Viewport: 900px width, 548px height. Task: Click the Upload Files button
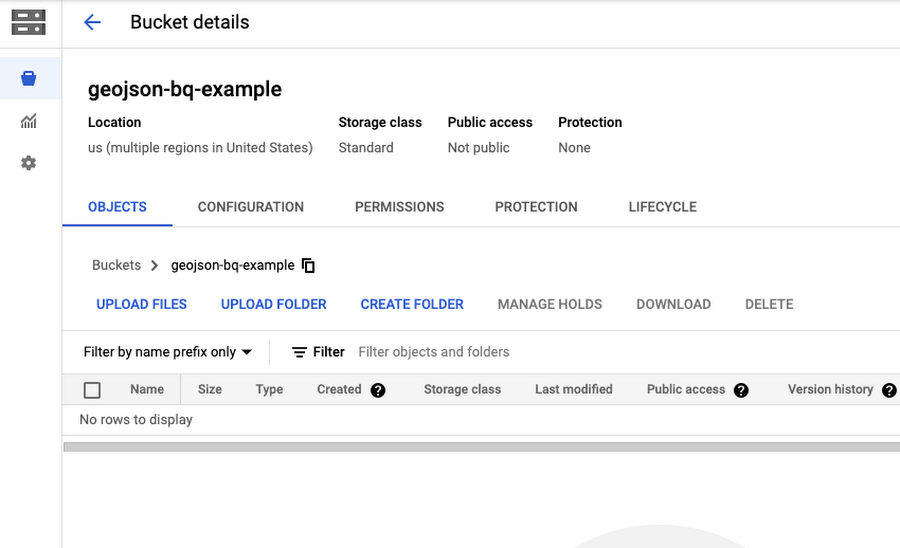142,304
